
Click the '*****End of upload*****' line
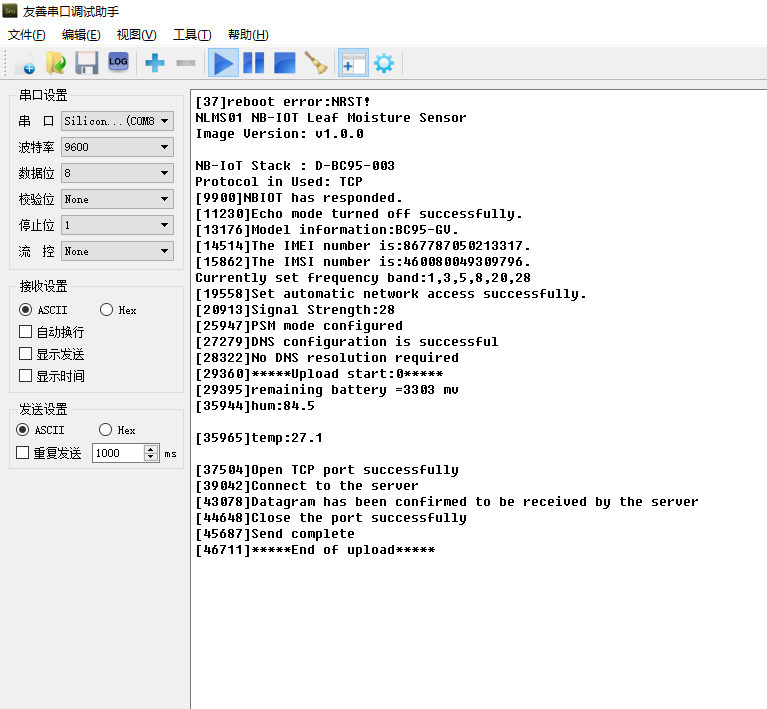tap(315, 549)
